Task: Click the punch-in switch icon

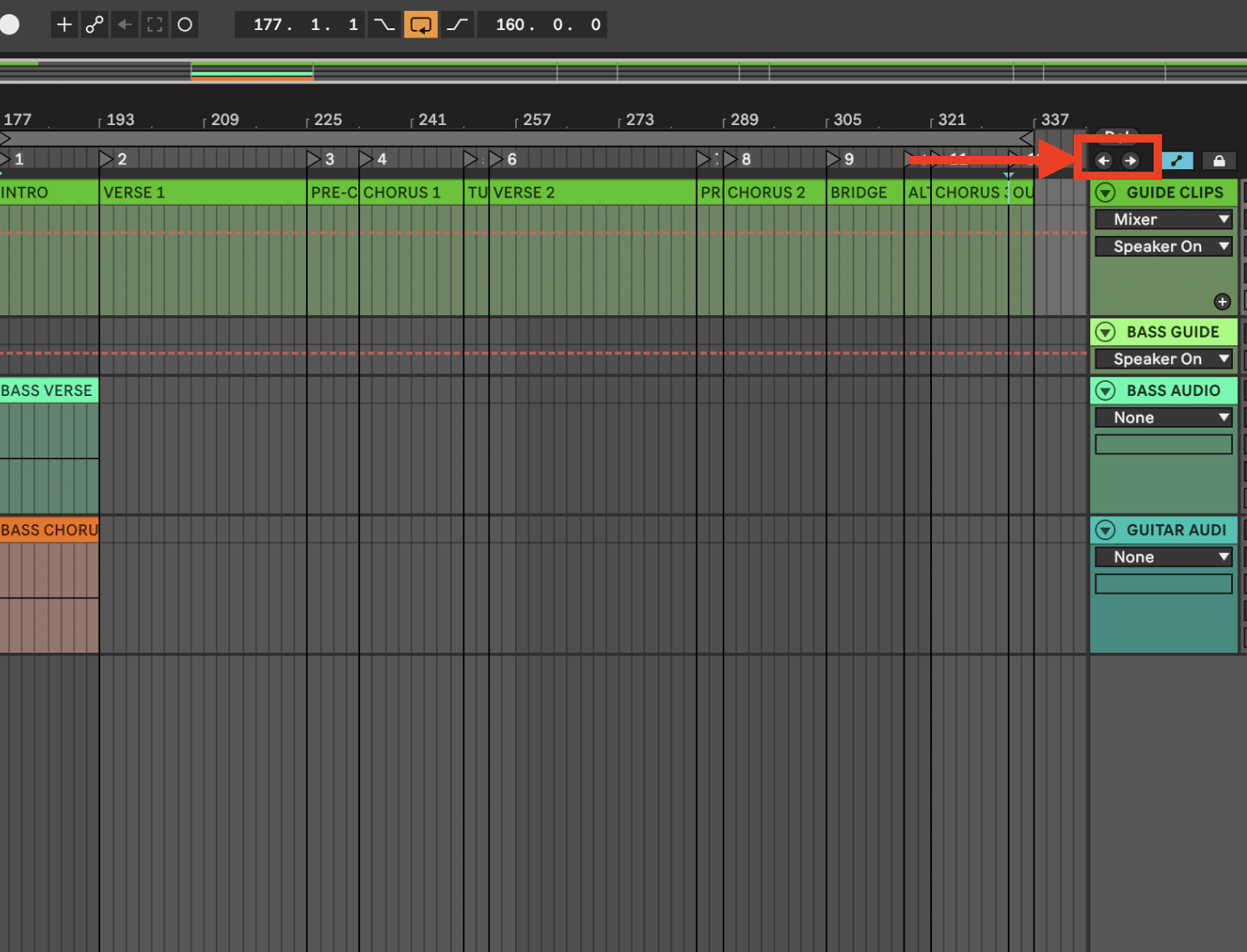Action: pyautogui.click(x=383, y=25)
